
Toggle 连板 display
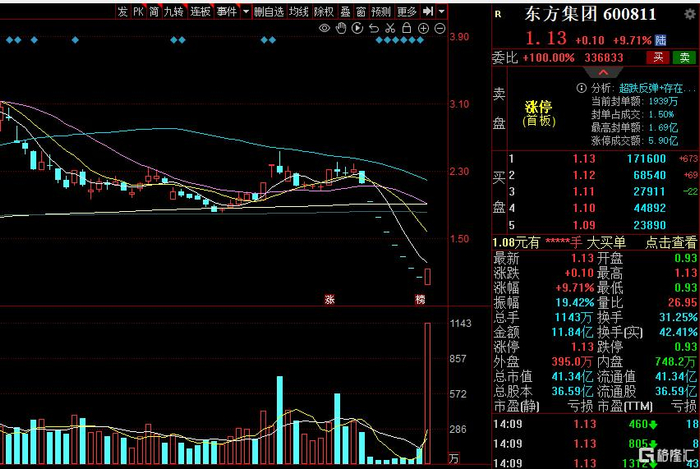(x=200, y=12)
